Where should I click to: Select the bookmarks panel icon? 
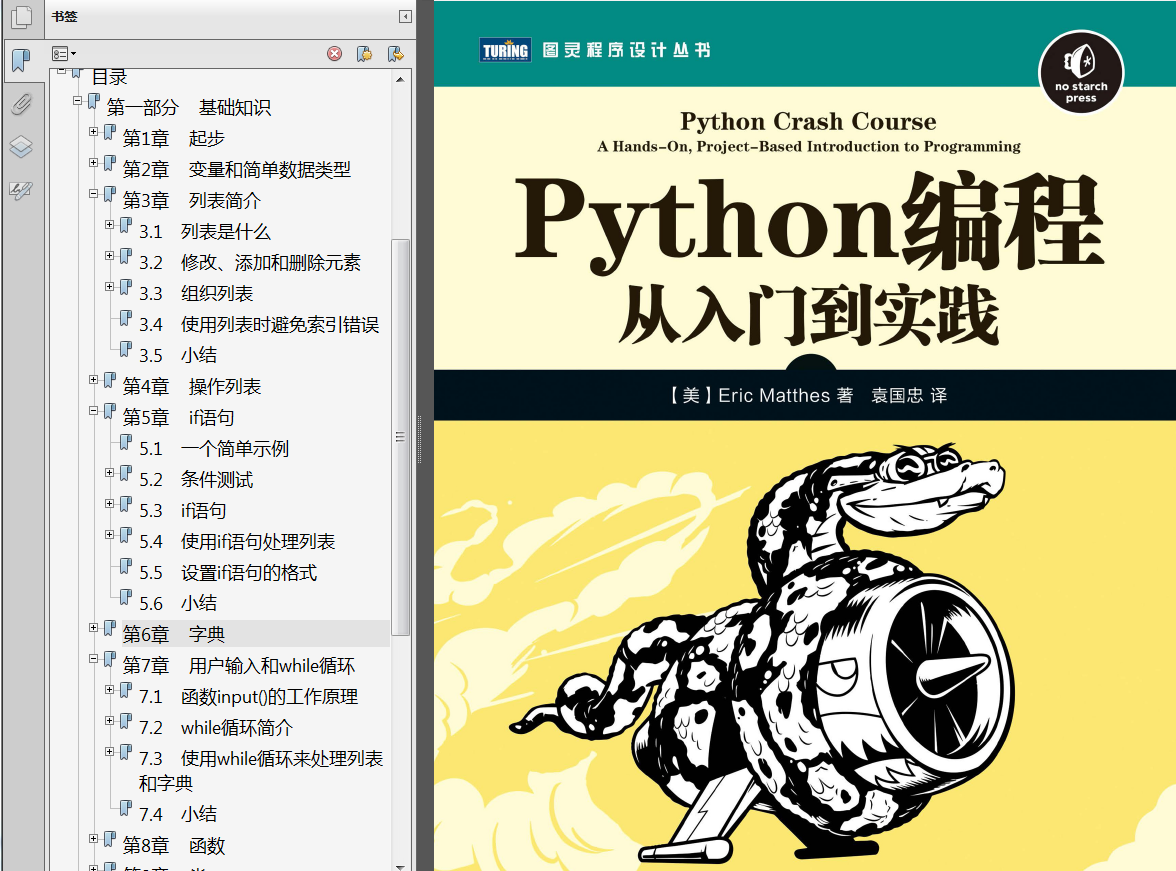22,61
